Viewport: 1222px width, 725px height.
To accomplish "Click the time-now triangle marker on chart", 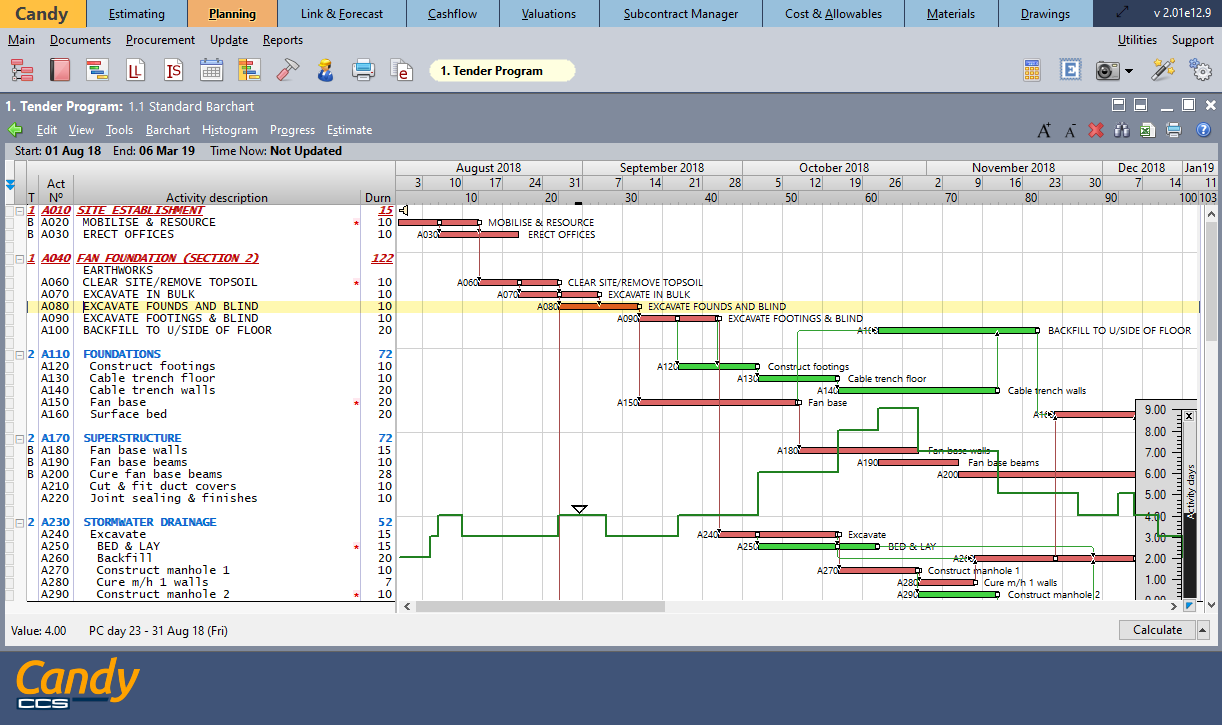I will 579,509.
